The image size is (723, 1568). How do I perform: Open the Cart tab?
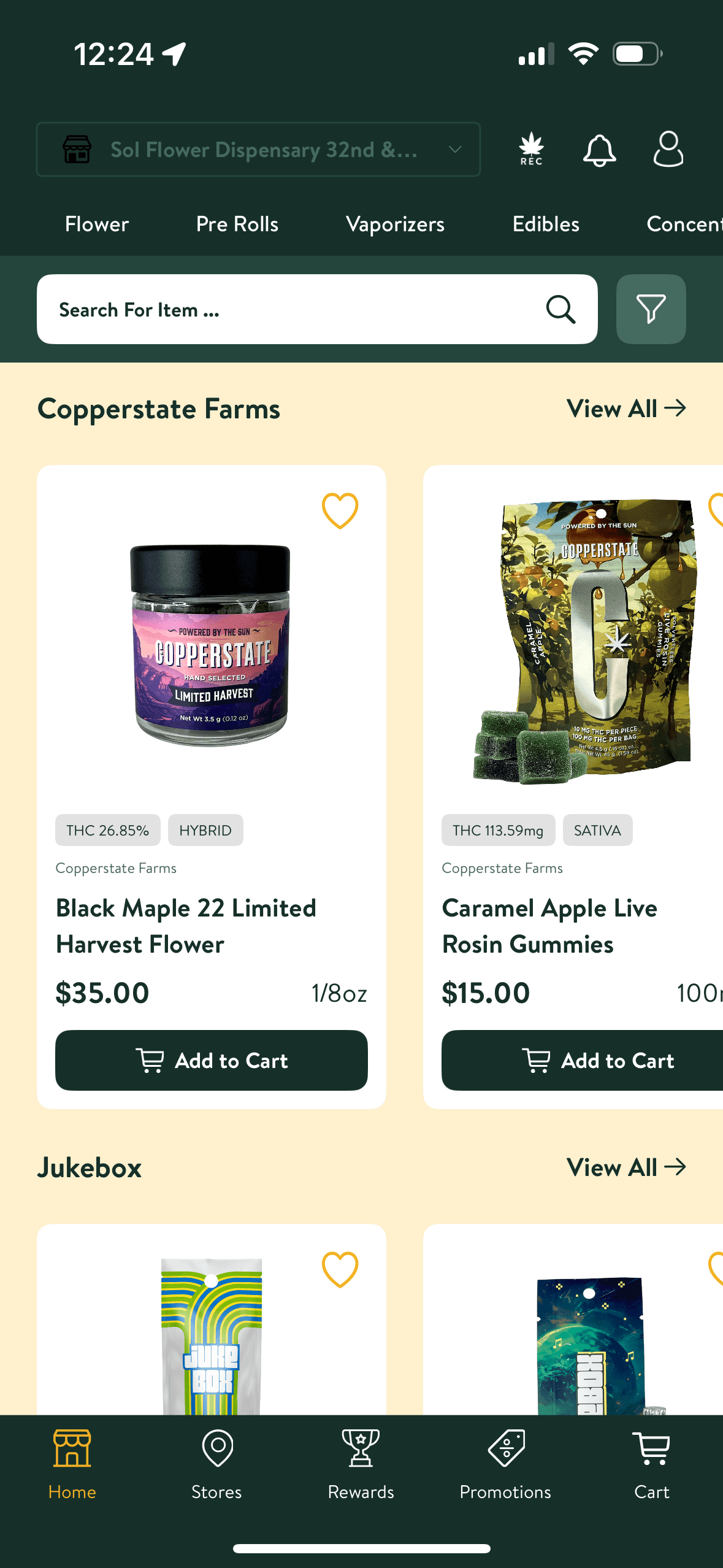point(651,1463)
